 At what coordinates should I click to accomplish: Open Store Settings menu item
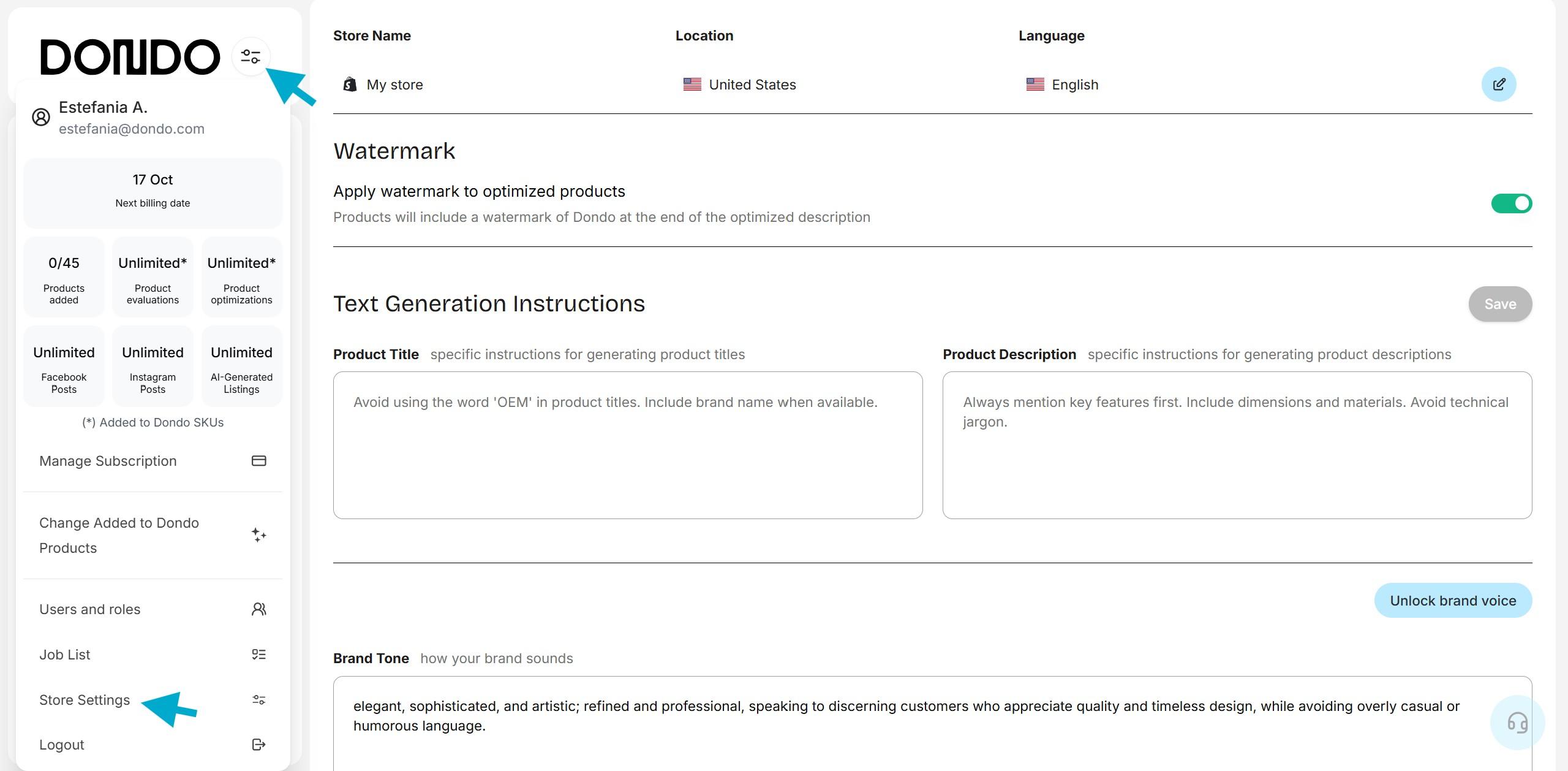point(85,700)
